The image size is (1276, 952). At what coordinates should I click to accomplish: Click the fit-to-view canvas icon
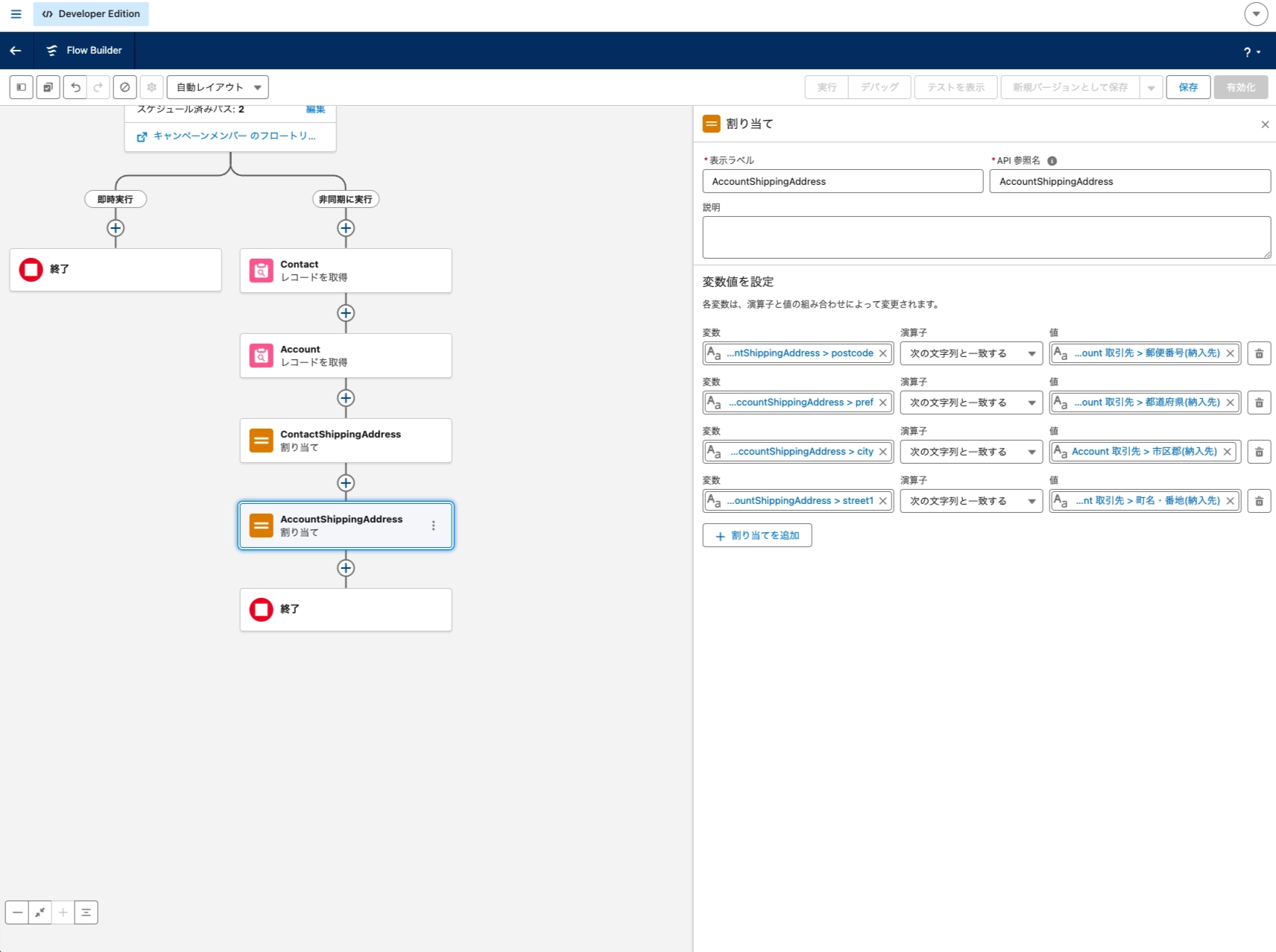pos(40,912)
